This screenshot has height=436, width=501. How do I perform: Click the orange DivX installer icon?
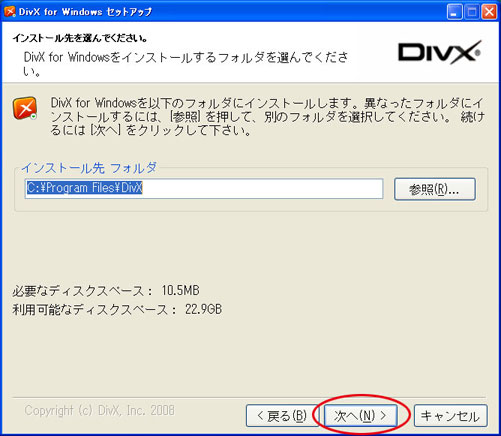[25, 108]
